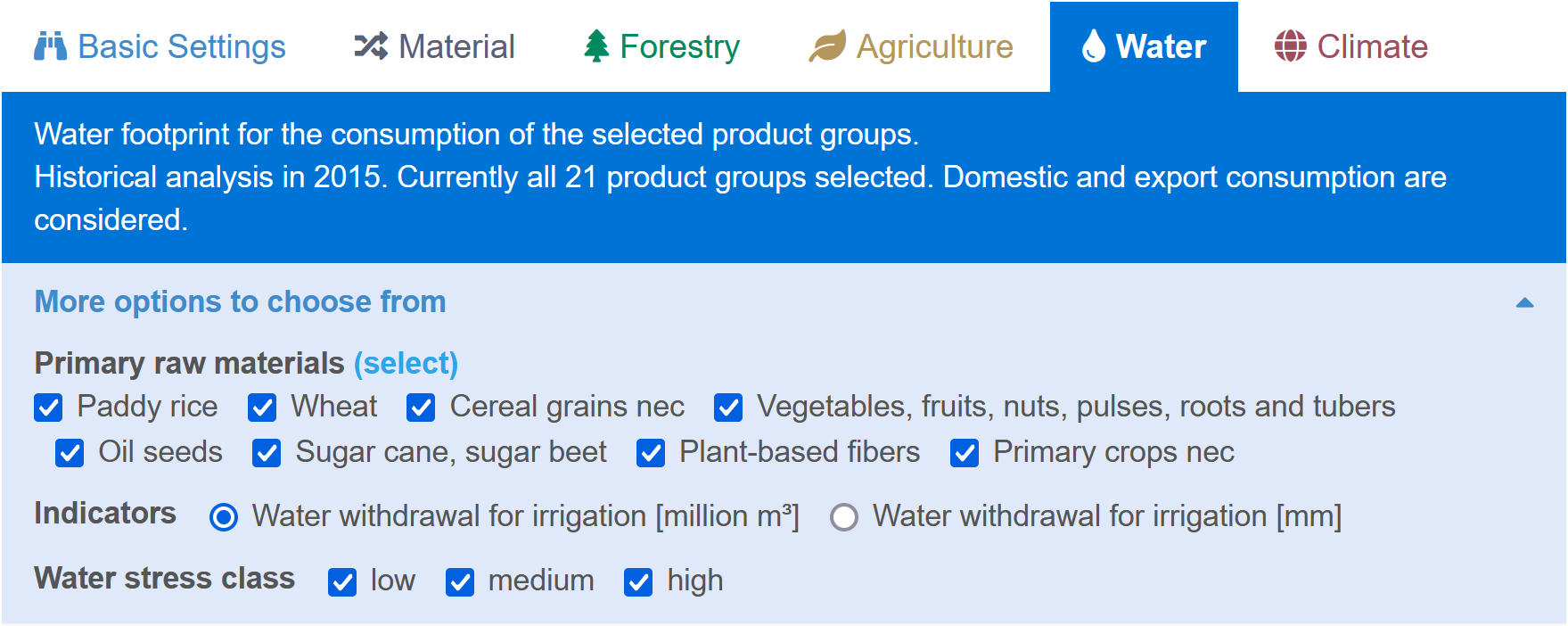Viewport: 1568px width, 626px height.
Task: Collapse options using the caret-up arrow
Action: click(x=1524, y=303)
